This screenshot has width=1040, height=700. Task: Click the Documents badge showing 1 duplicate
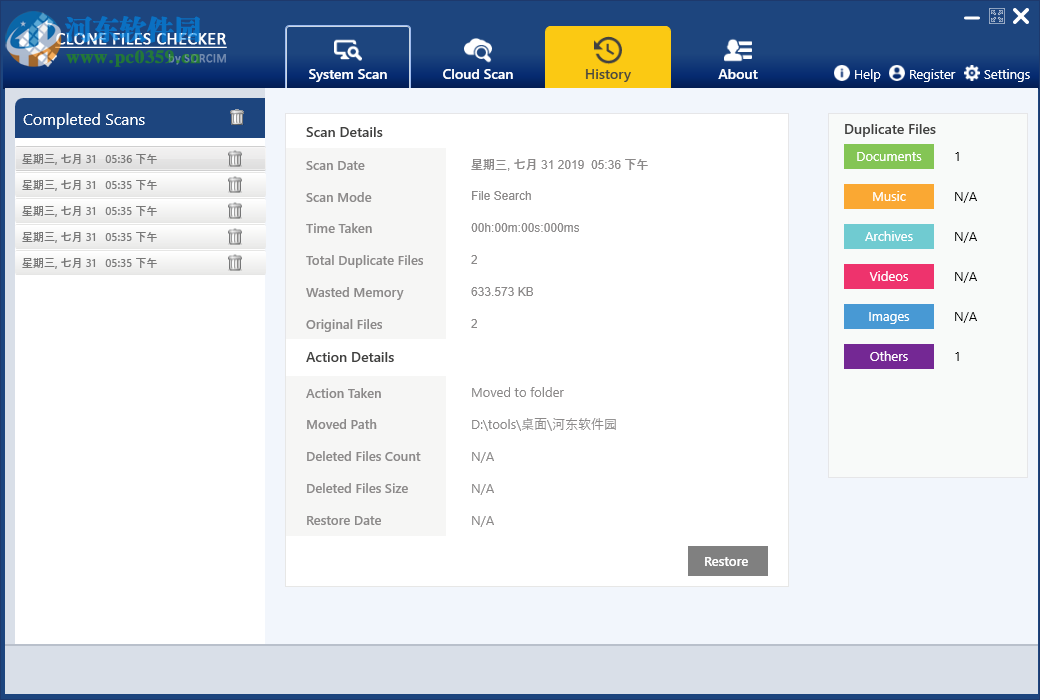[x=888, y=156]
